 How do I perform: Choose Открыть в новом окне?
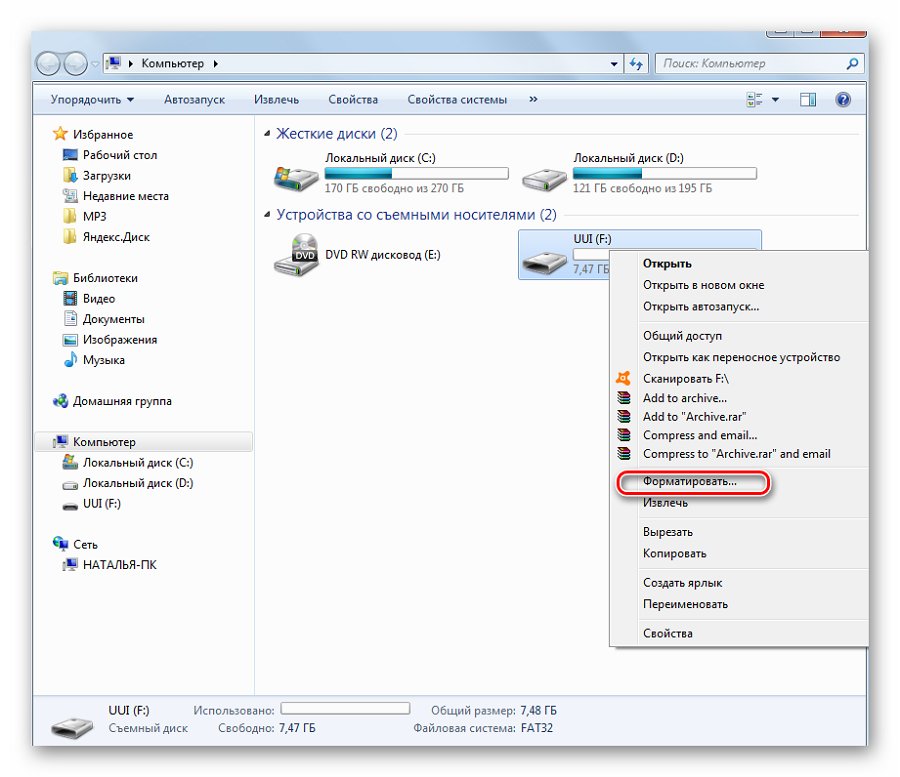(x=703, y=285)
